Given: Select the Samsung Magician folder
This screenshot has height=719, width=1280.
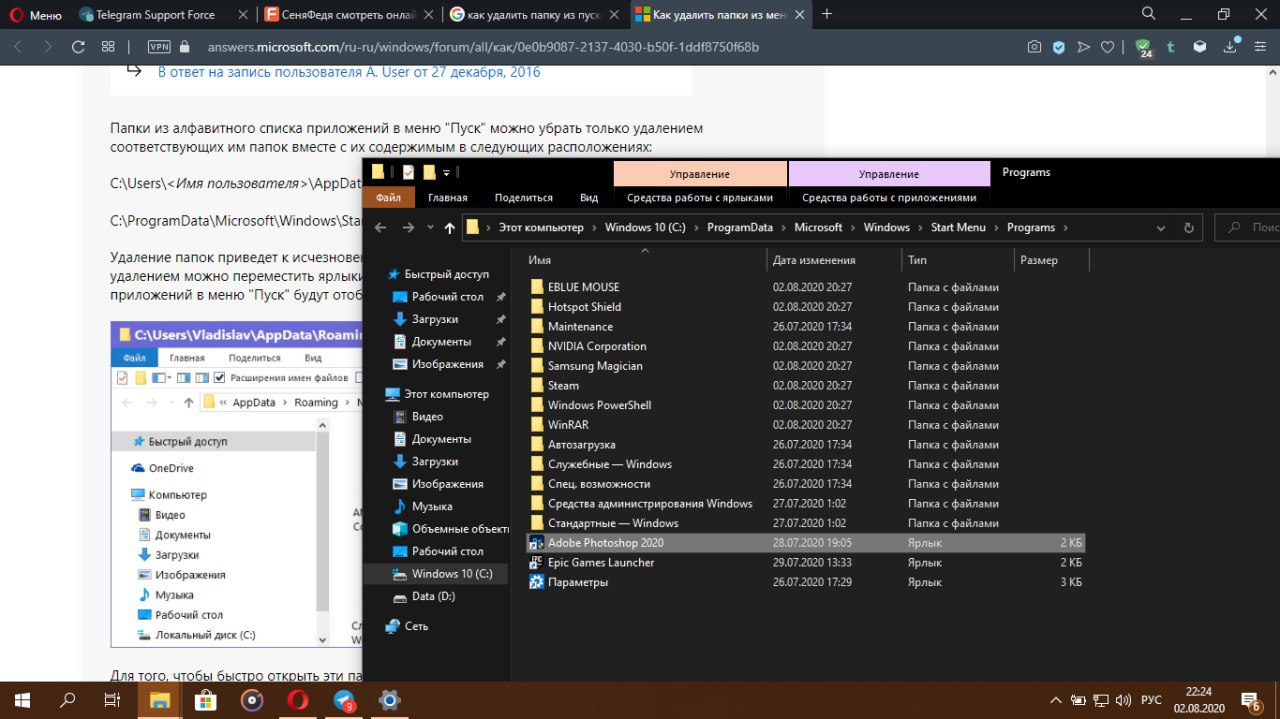Looking at the screenshot, I should (x=595, y=366).
